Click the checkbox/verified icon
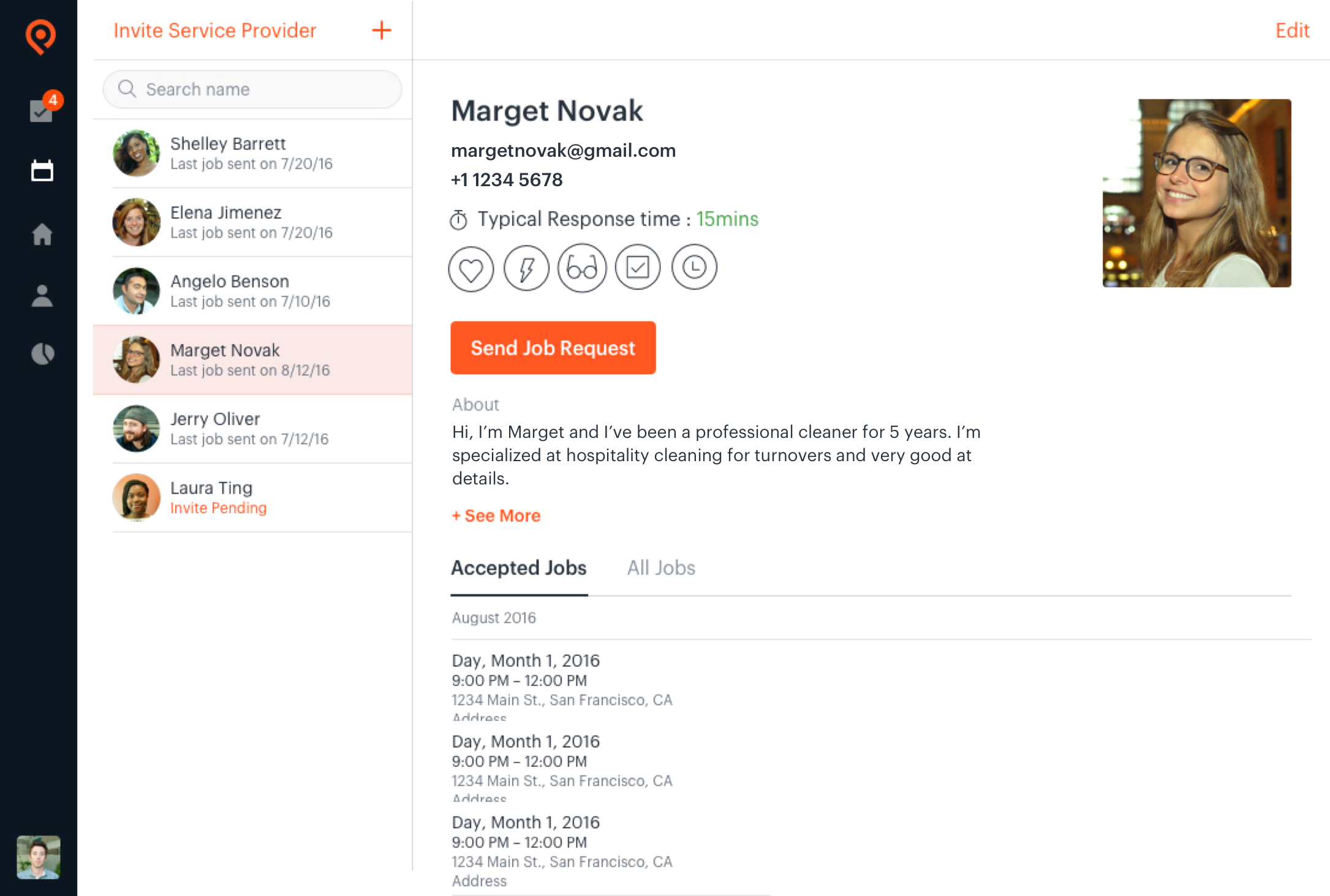The height and width of the screenshot is (896, 1330). pos(637,267)
